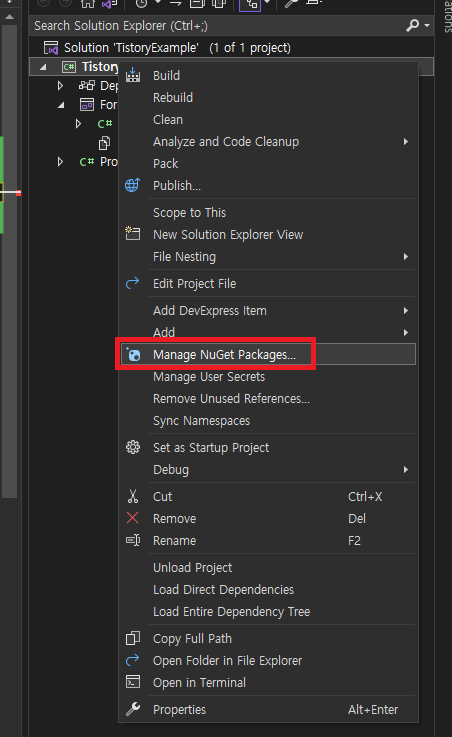Click the Search Solution Explorer input field

[x=217, y=25]
